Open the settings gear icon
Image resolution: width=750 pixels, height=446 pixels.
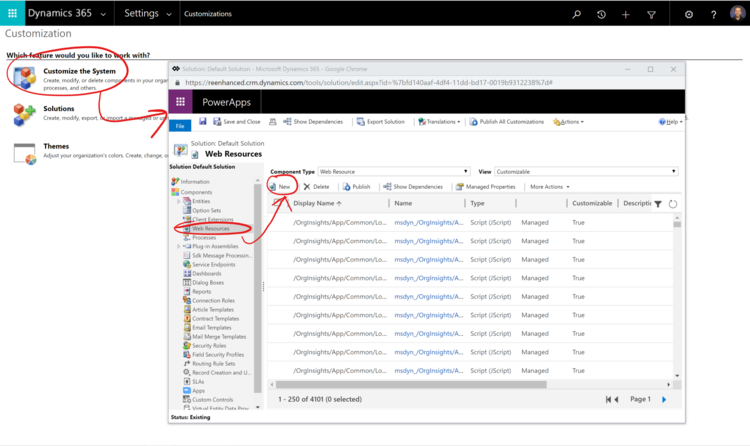pyautogui.click(x=689, y=14)
